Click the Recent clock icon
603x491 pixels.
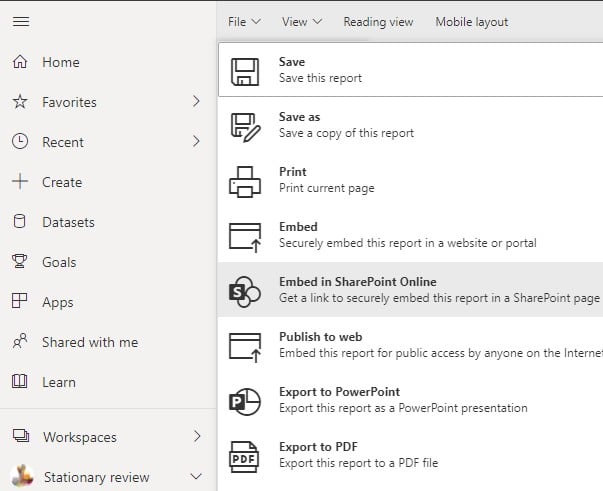tap(20, 141)
